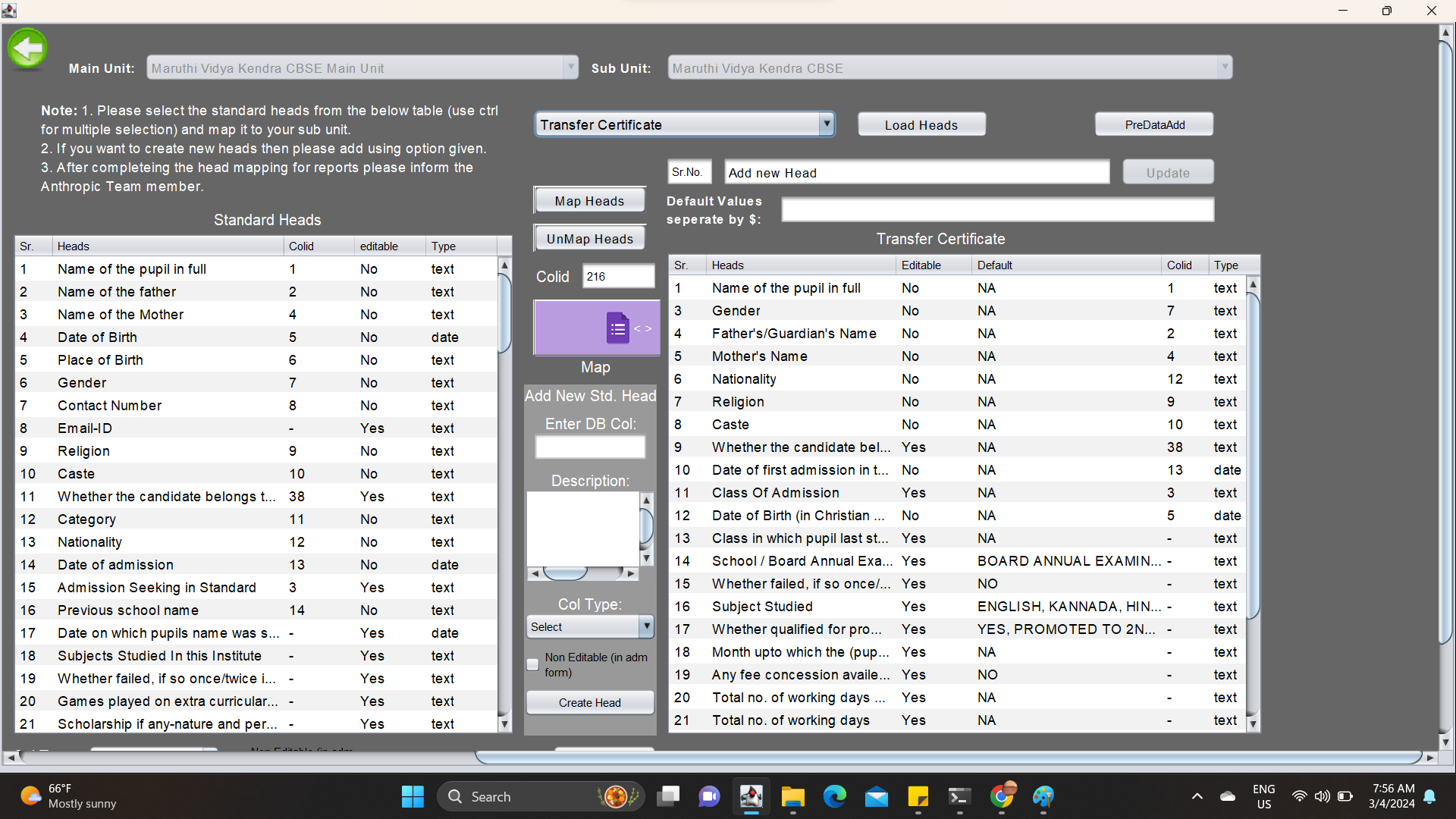Open Sticky Notes from the taskbar
Screen dimensions: 1456x819
click(918, 796)
